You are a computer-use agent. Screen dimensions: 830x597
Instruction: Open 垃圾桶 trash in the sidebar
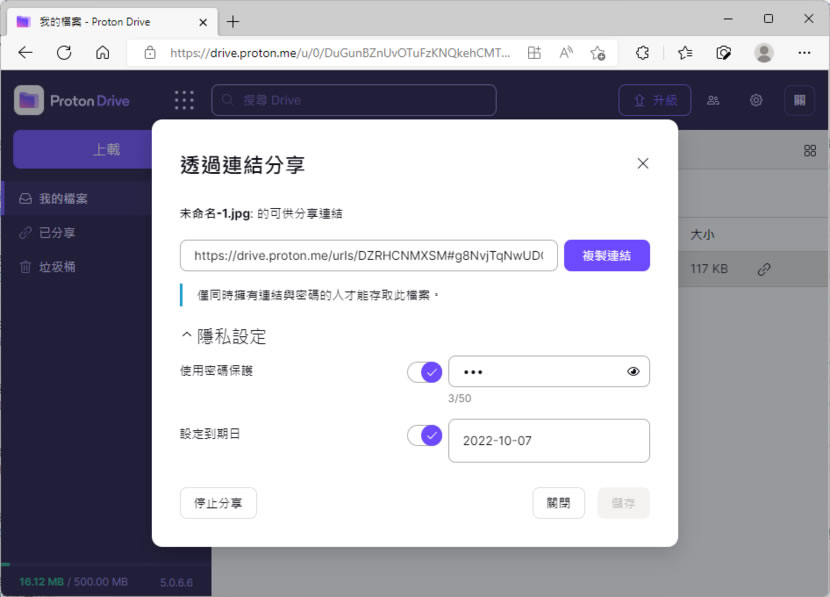57,267
